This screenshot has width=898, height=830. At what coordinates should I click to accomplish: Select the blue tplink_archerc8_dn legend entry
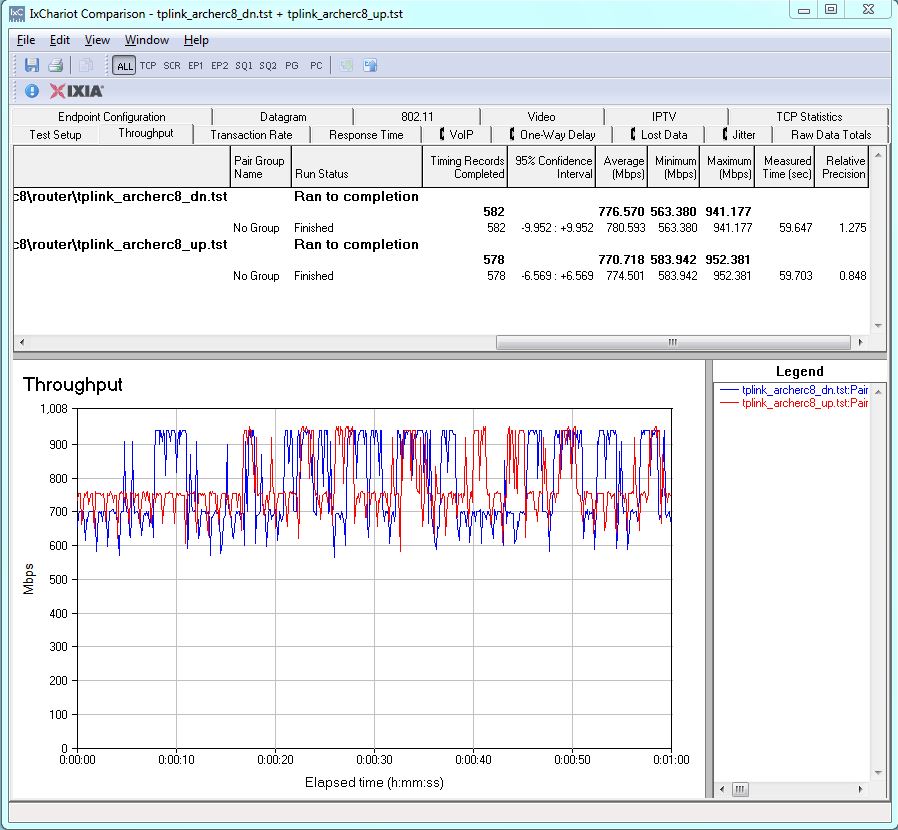794,390
